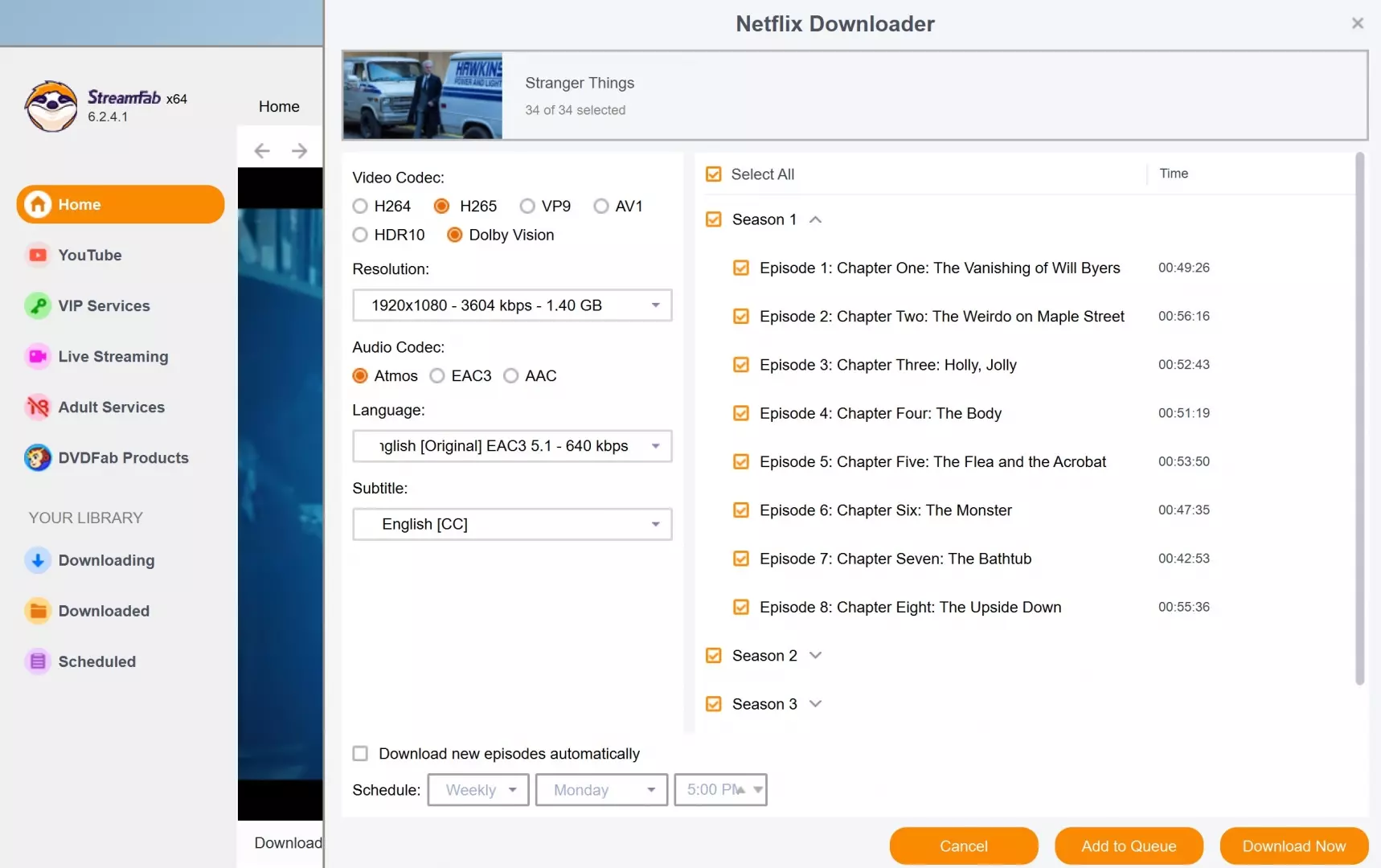
Task: Toggle the Select All checkbox
Action: tap(713, 174)
